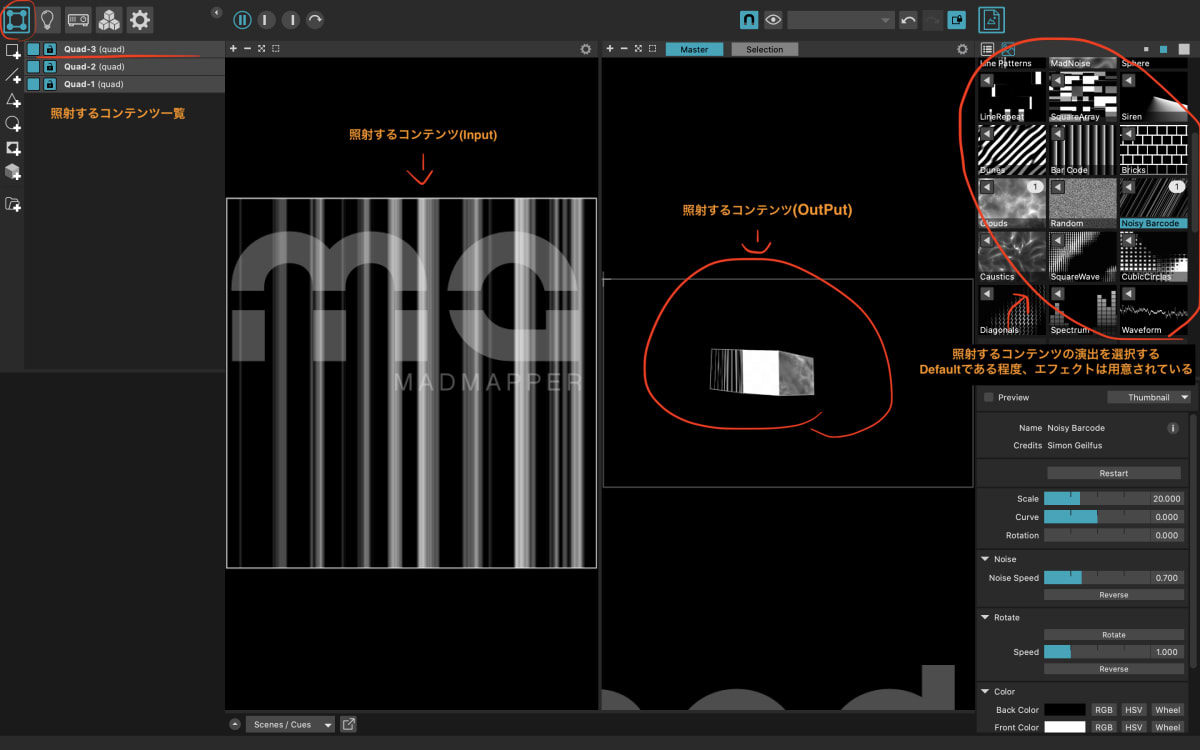Click the Rotate button

coord(1113,635)
